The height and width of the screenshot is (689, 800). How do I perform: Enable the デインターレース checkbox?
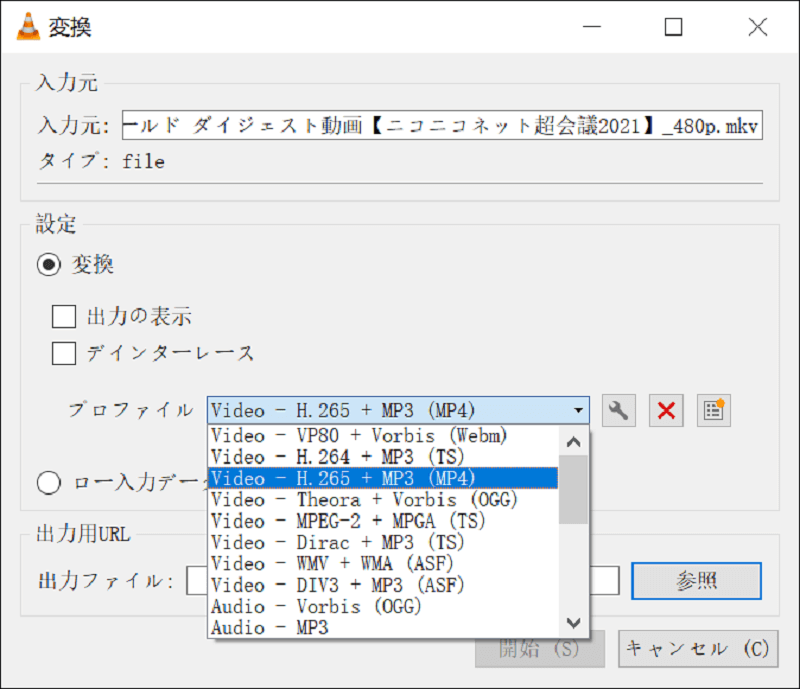64,353
